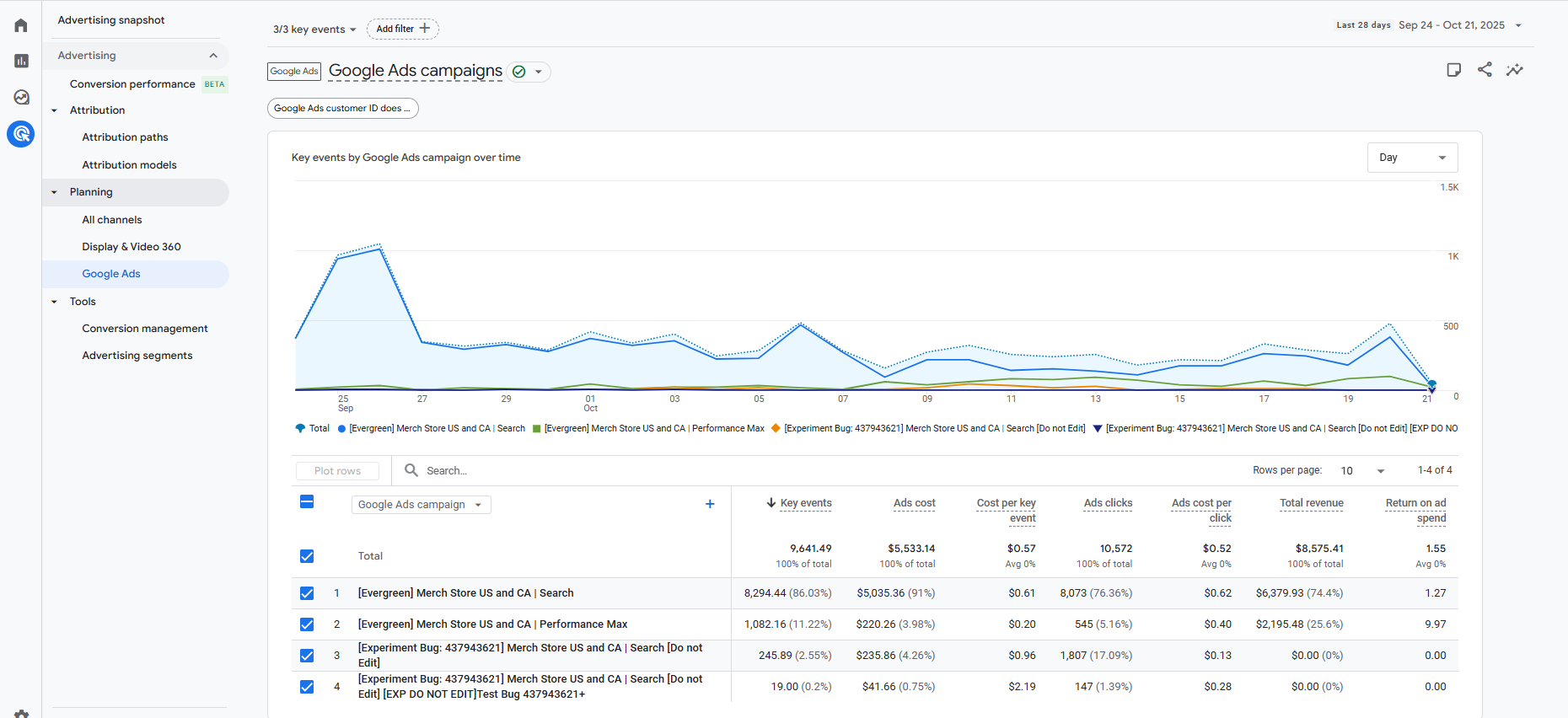The width and height of the screenshot is (1568, 718).
Task: Open the Explore icon in sidebar
Action: pyautogui.click(x=21, y=97)
